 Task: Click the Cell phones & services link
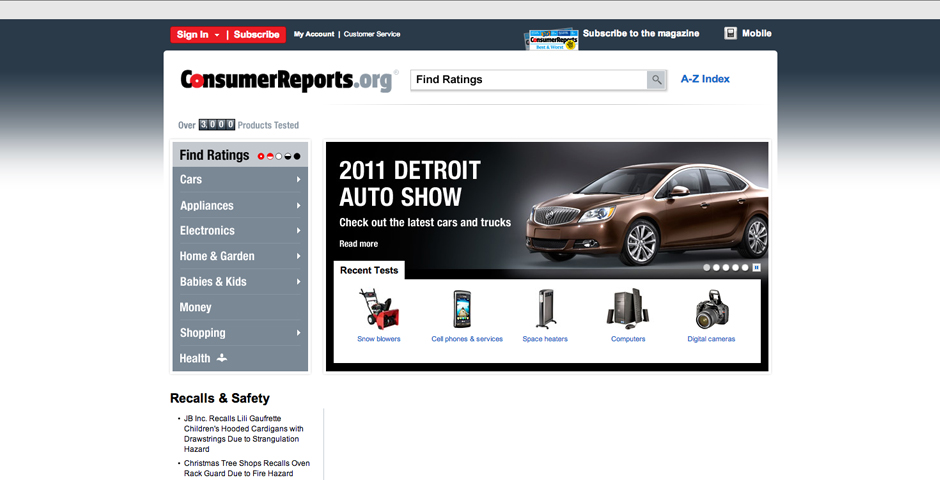click(x=467, y=339)
